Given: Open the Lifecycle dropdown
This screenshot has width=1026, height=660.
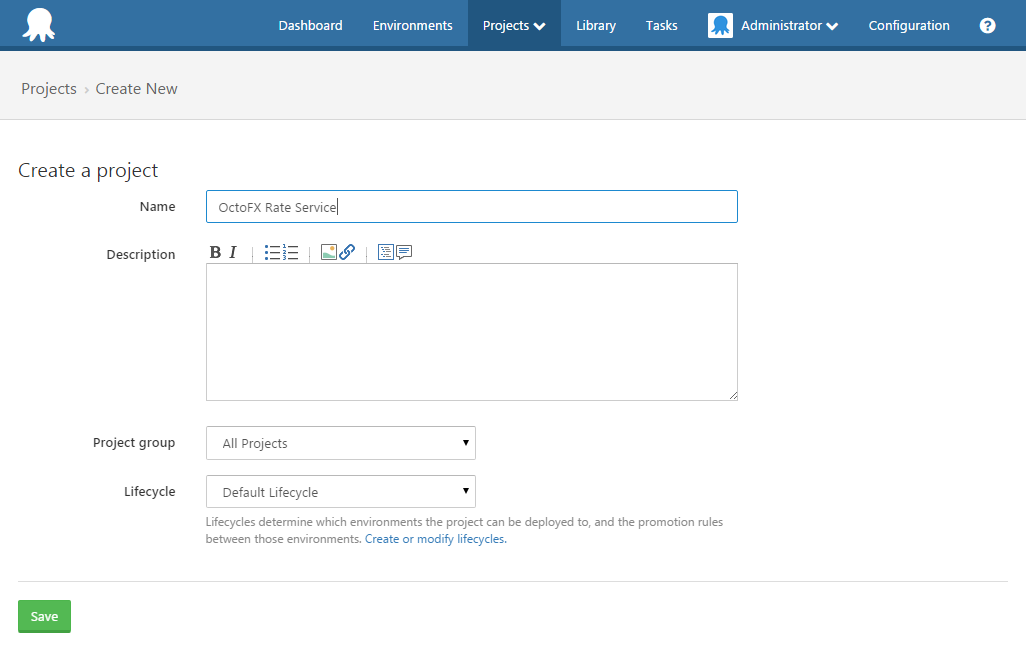Looking at the screenshot, I should tap(340, 491).
